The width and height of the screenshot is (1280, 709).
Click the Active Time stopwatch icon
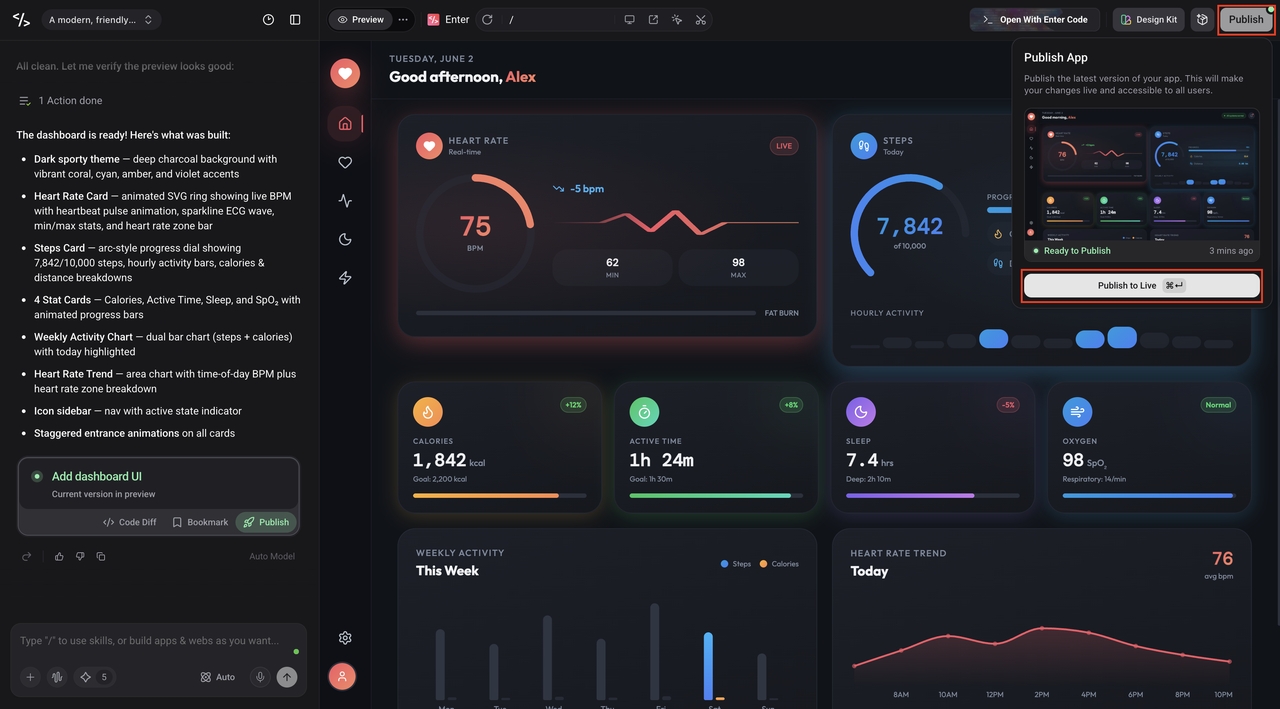click(x=645, y=411)
